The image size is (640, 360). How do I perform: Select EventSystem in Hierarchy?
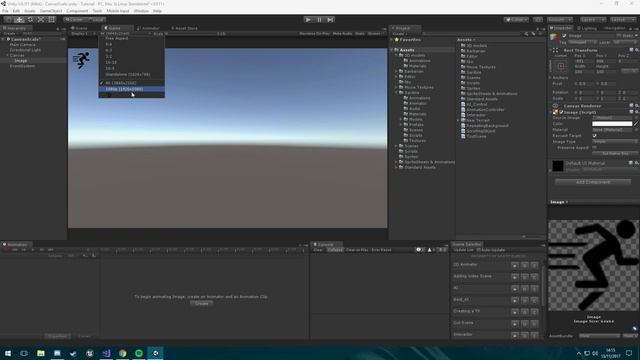(x=22, y=66)
